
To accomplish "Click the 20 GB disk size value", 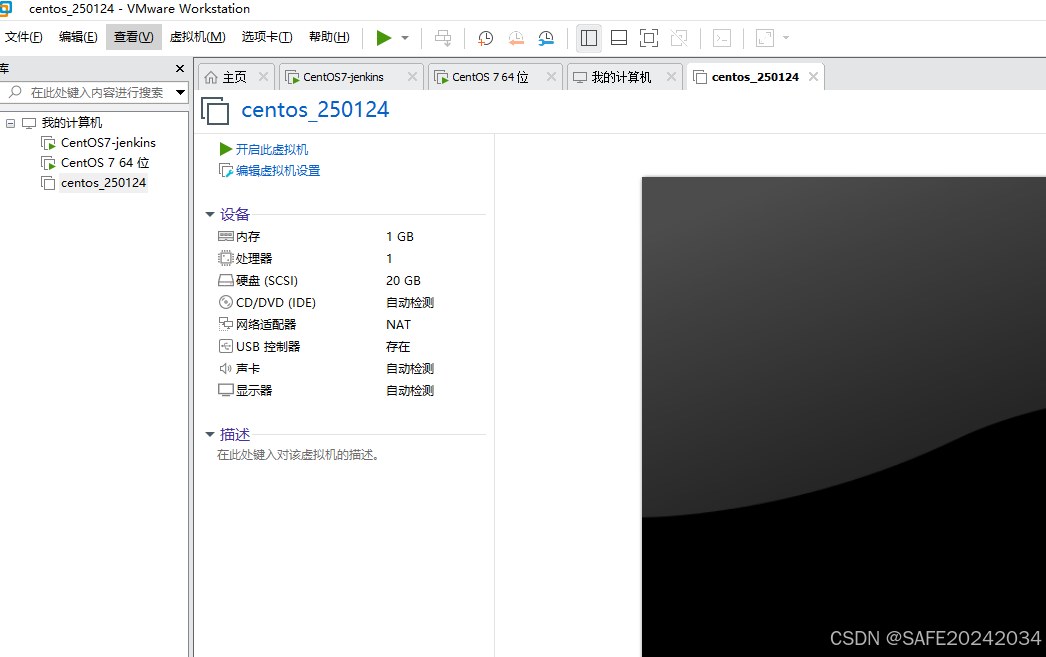I will pyautogui.click(x=403, y=281).
